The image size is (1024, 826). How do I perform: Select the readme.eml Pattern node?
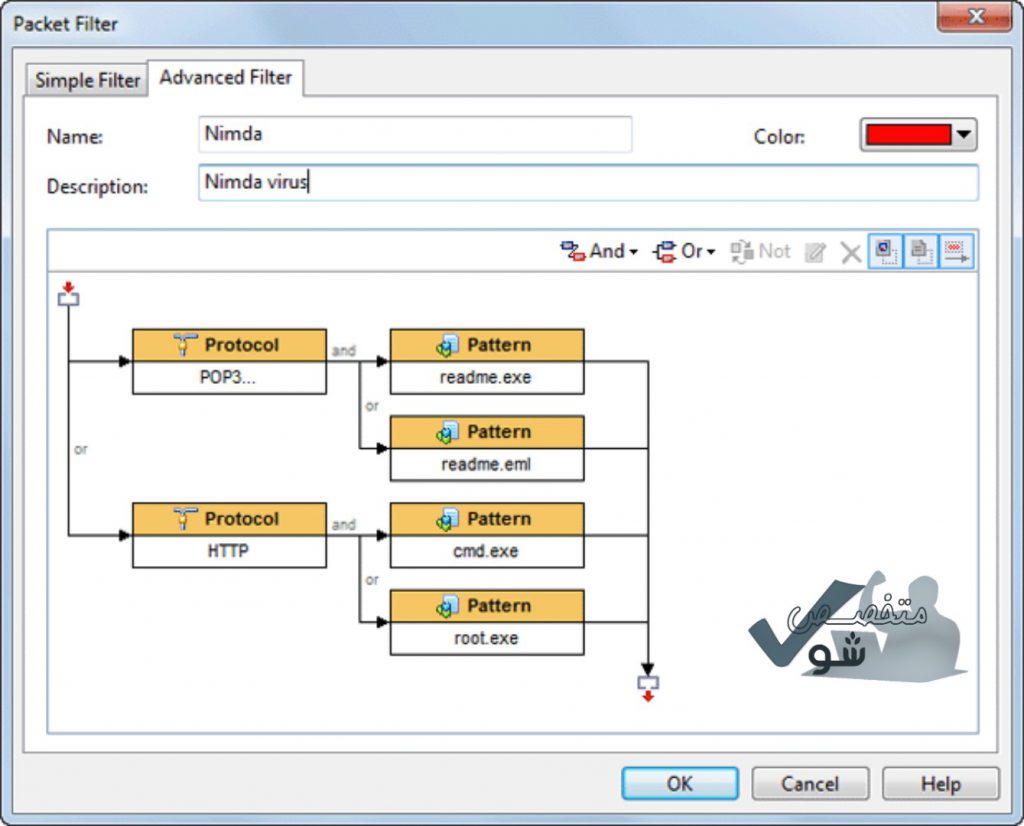(x=486, y=448)
